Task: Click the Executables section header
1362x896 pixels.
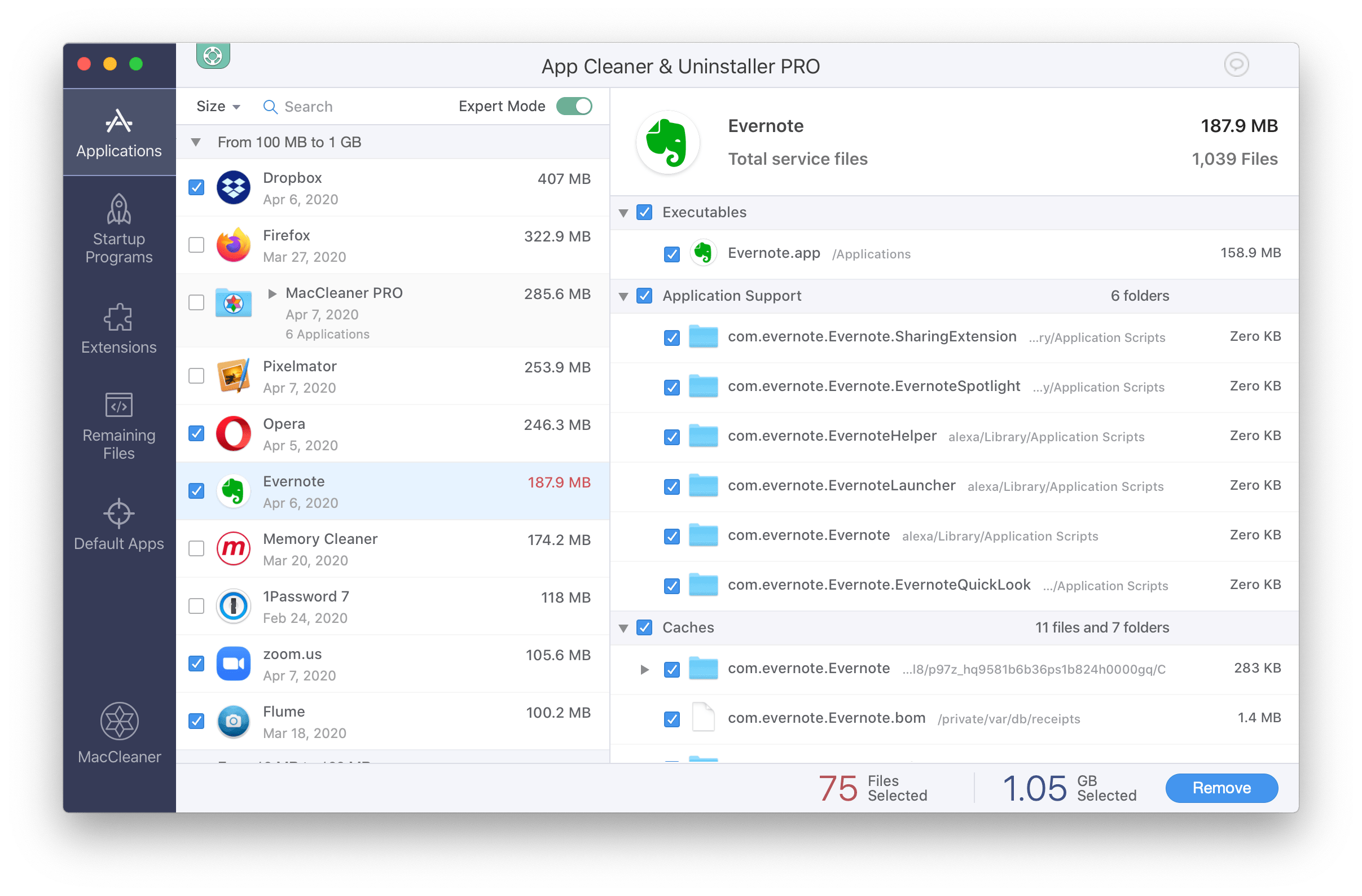Action: tap(701, 211)
